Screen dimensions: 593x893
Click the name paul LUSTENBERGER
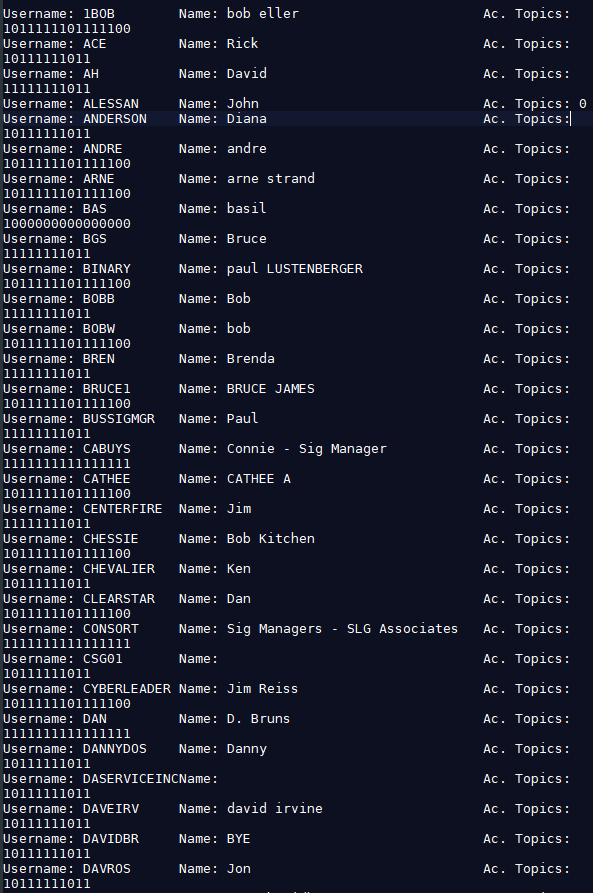tap(295, 269)
